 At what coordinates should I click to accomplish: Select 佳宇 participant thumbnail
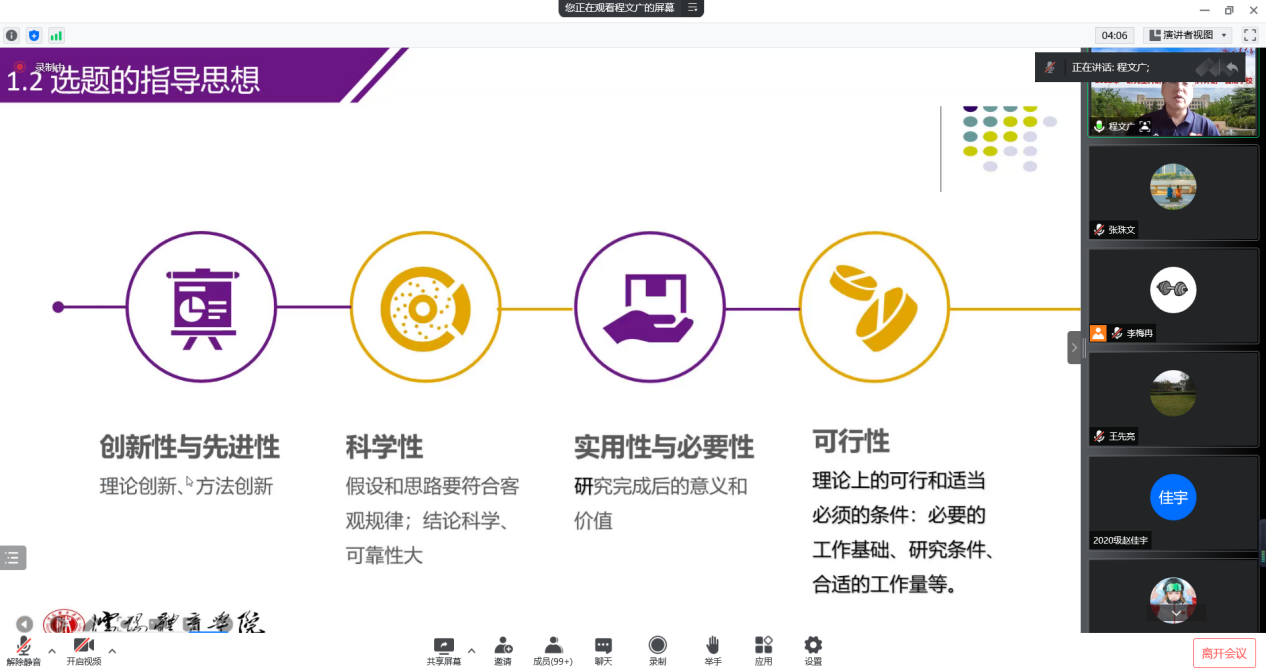pos(1173,498)
